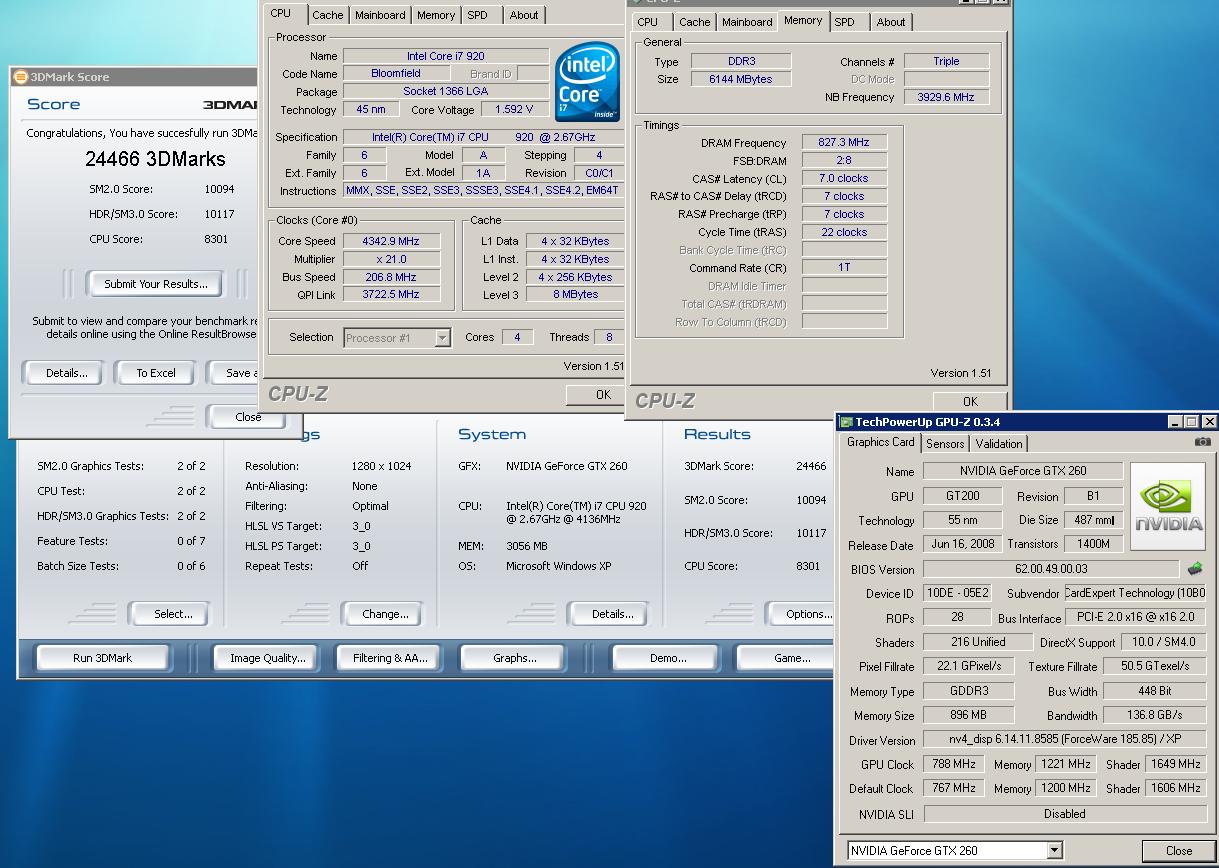
Task: Click the Multiplier value x 21.0
Action: coord(391,259)
